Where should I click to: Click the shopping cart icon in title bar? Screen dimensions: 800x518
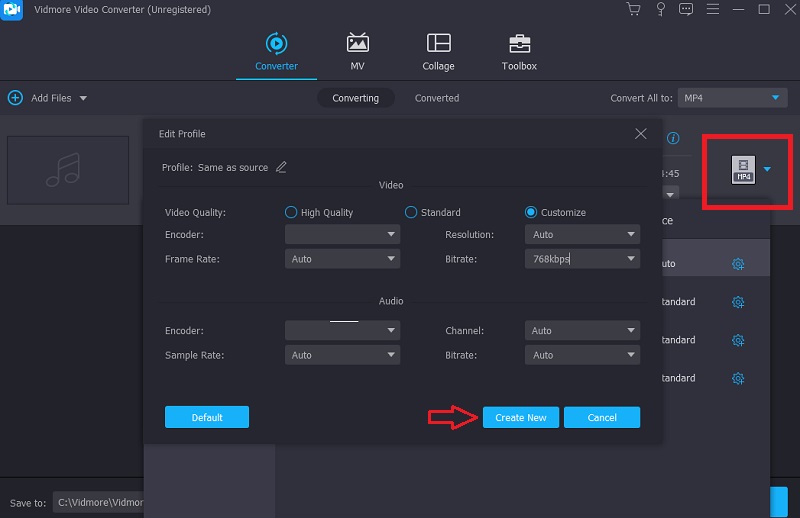633,10
